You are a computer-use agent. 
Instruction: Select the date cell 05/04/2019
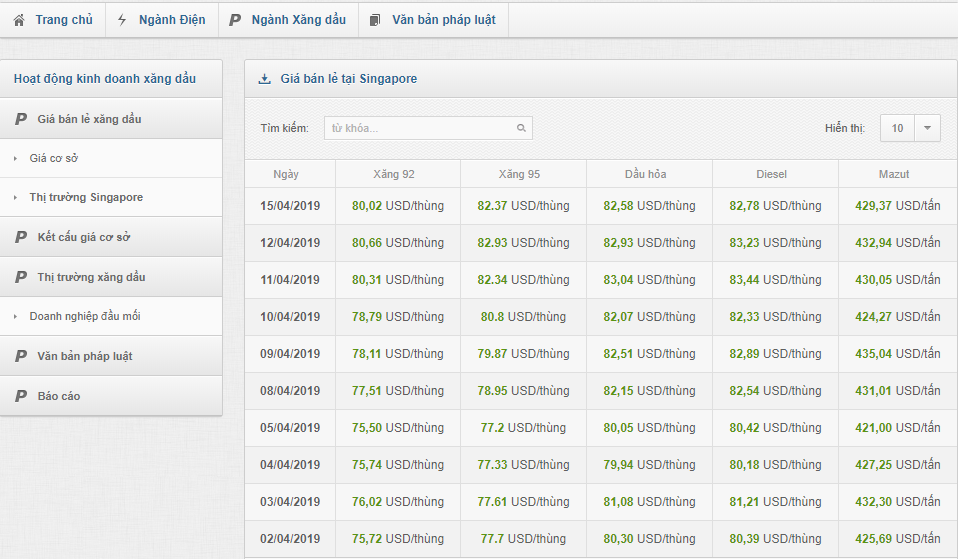coord(290,428)
